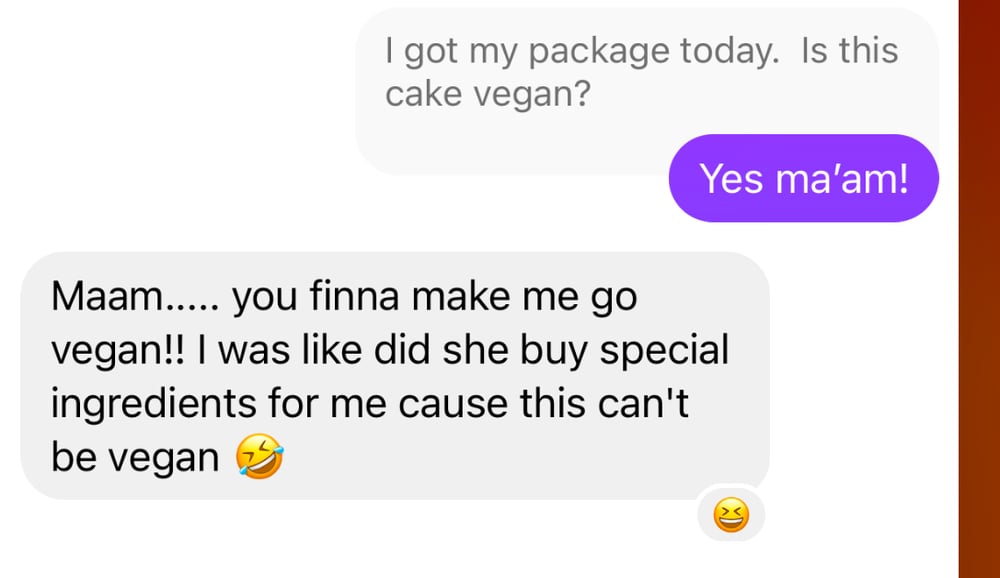Tap the "cake vegan?" text

[x=487, y=96]
